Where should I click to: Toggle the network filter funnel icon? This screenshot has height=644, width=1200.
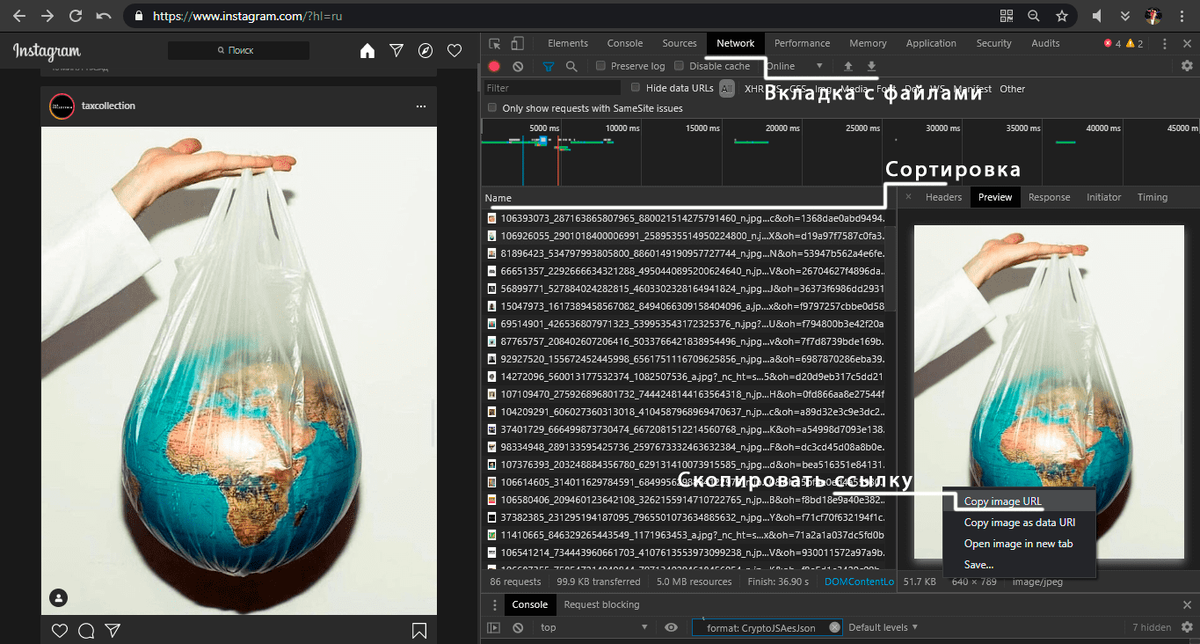(548, 66)
